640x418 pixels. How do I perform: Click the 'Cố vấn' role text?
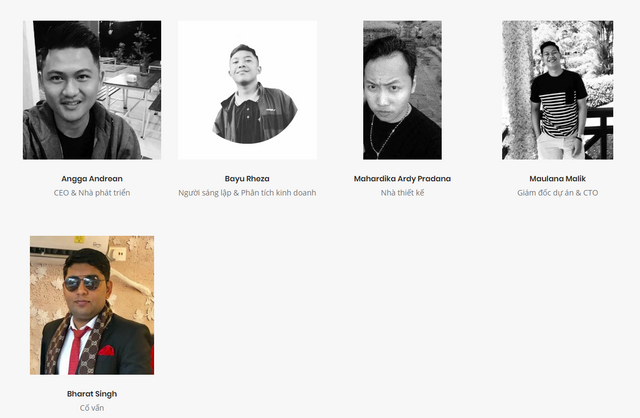92,408
